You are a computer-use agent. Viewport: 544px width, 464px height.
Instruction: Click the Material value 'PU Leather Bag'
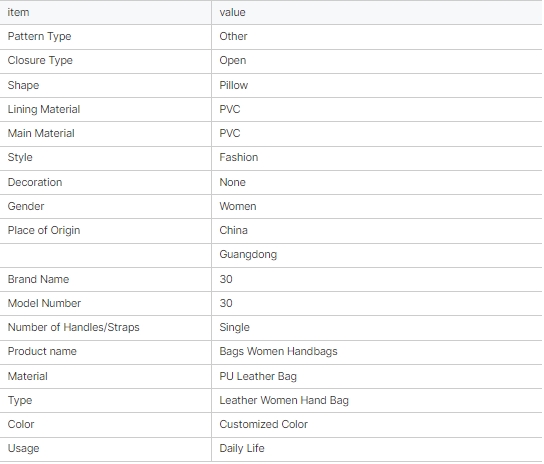pos(258,377)
